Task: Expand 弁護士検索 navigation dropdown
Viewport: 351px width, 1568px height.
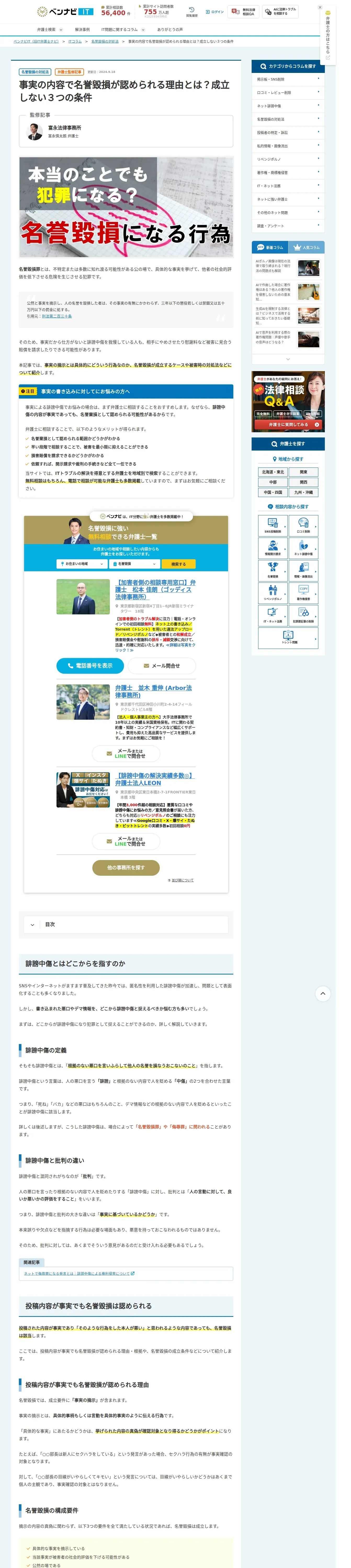Action: (x=50, y=29)
